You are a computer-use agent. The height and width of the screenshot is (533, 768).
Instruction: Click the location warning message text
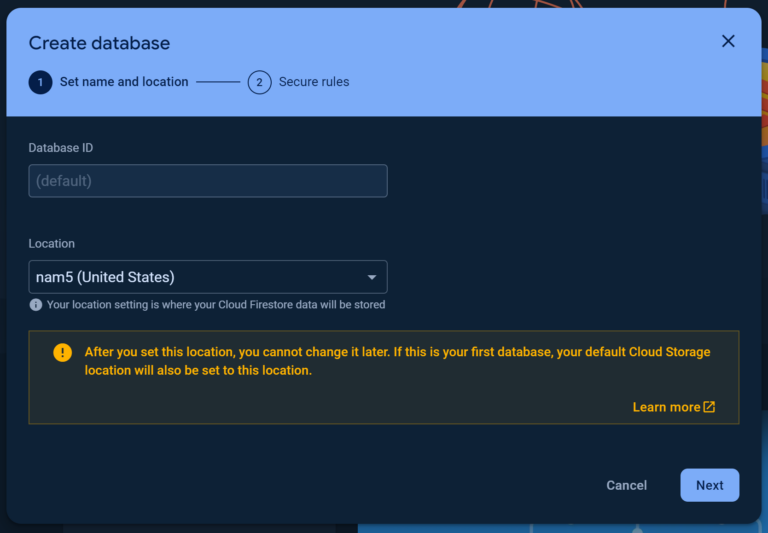coord(397,361)
